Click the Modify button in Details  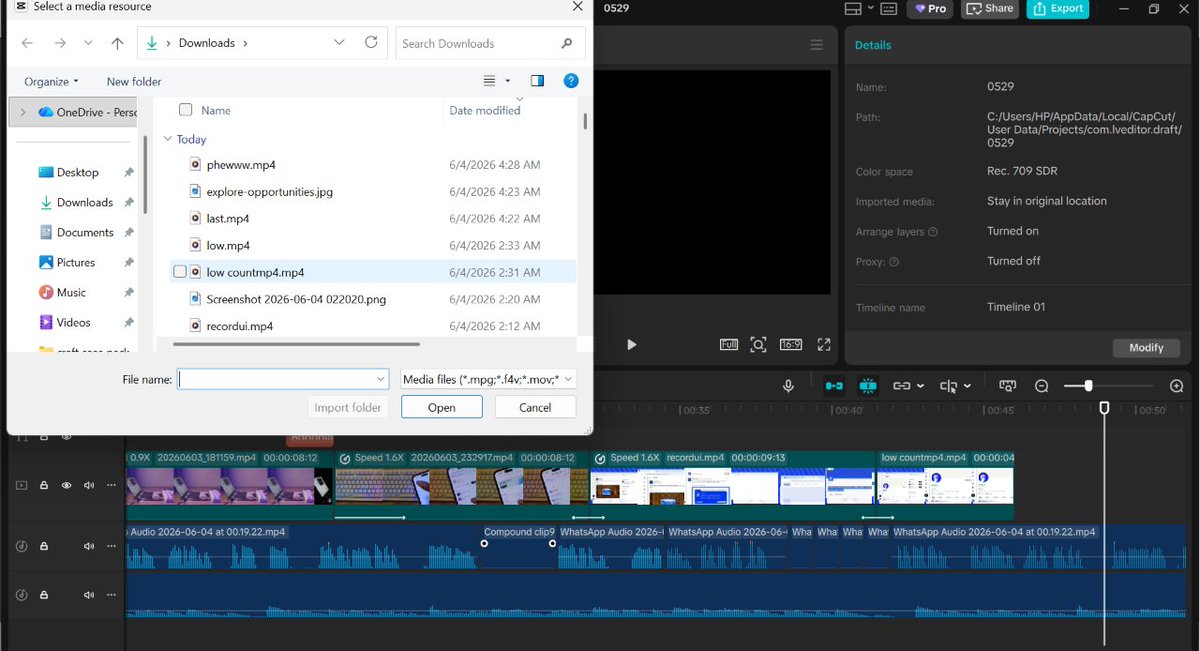point(1146,348)
